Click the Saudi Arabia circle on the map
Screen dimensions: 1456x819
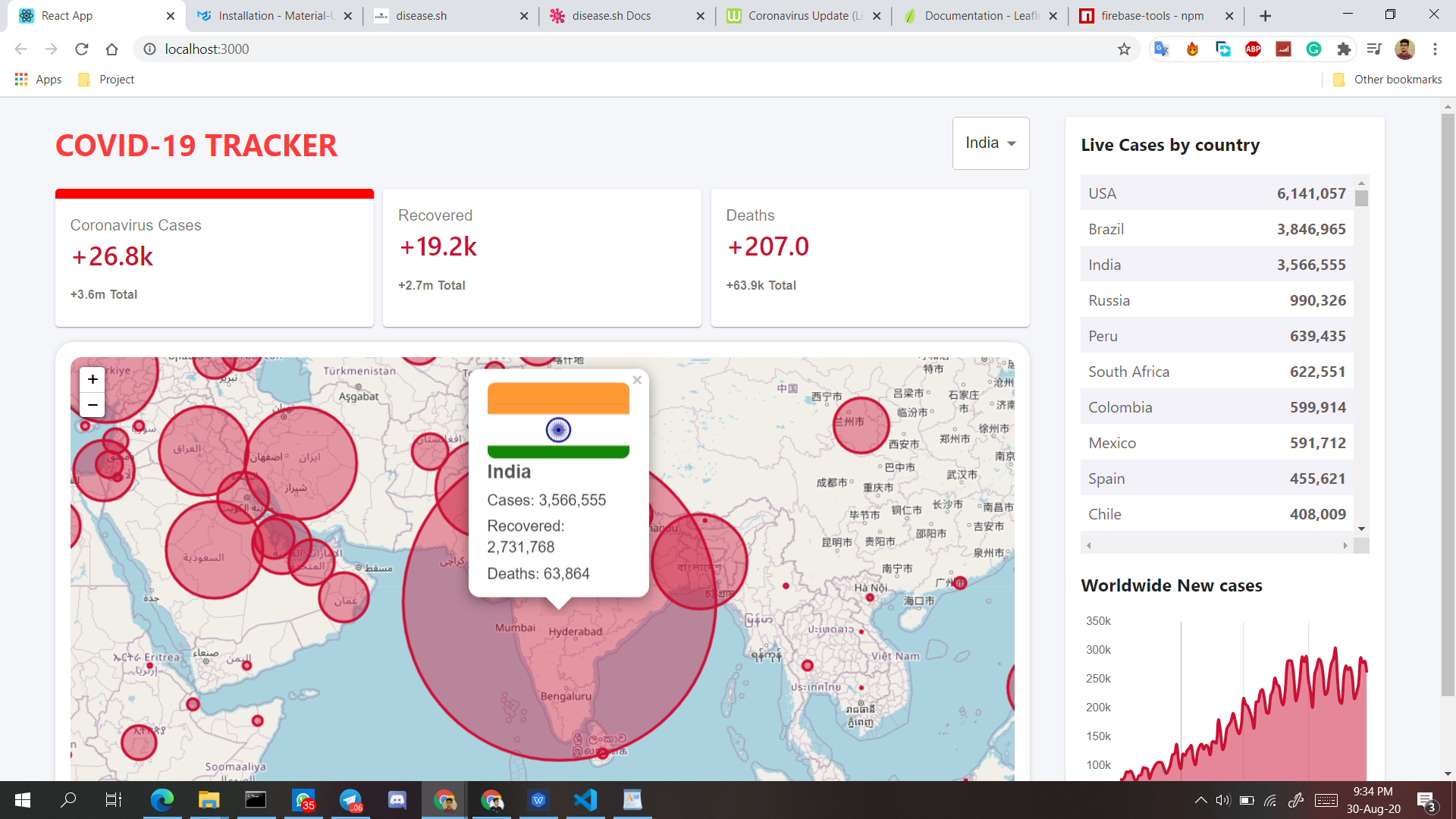(x=215, y=549)
